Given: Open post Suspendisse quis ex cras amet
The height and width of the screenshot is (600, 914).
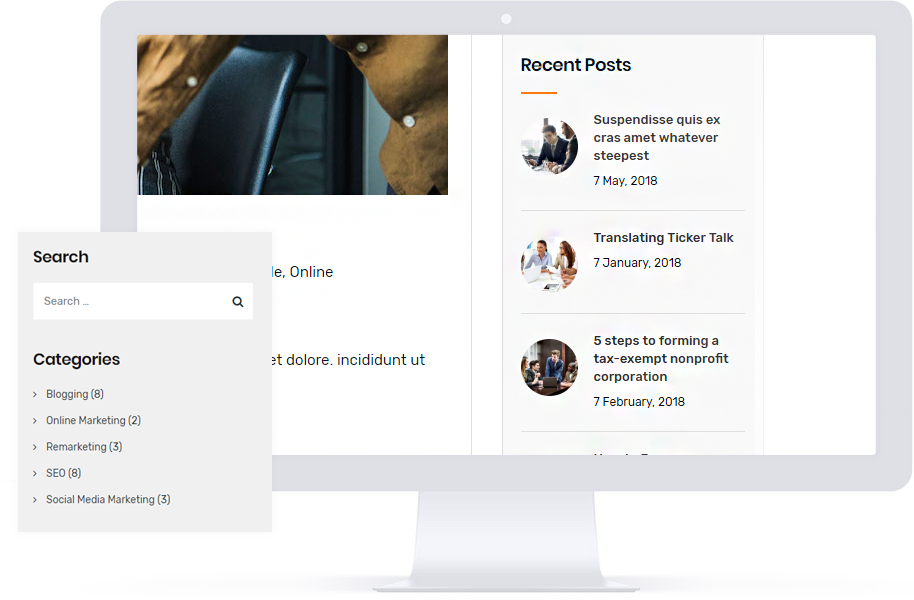Looking at the screenshot, I should (657, 138).
